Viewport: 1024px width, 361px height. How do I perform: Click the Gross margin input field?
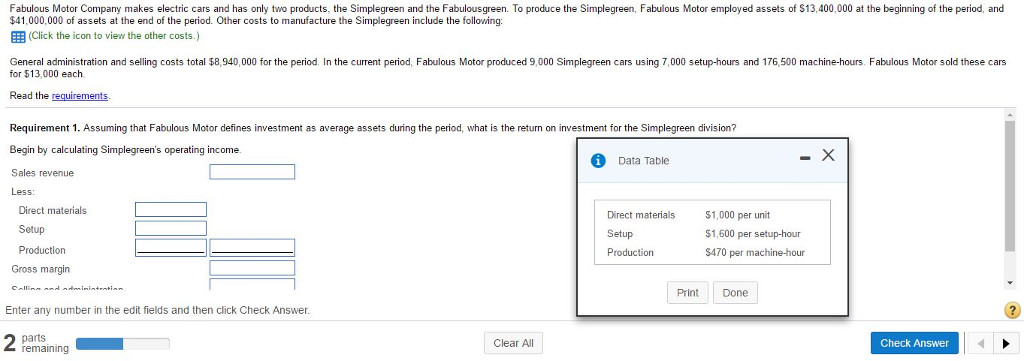[252, 268]
